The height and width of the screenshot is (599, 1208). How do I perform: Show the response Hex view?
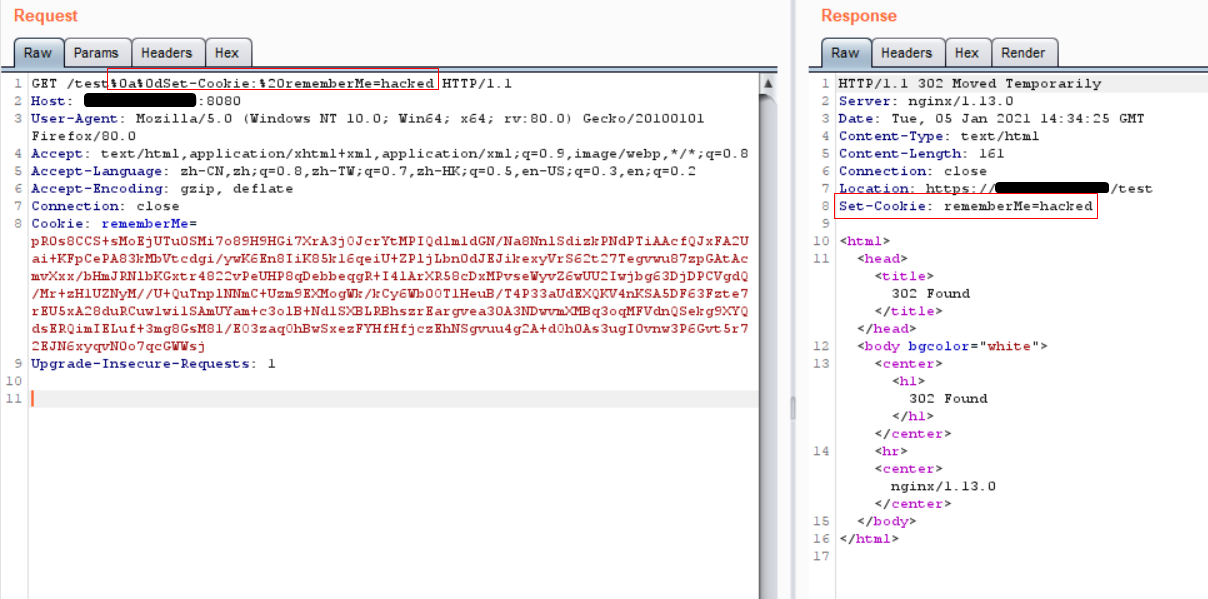(966, 53)
